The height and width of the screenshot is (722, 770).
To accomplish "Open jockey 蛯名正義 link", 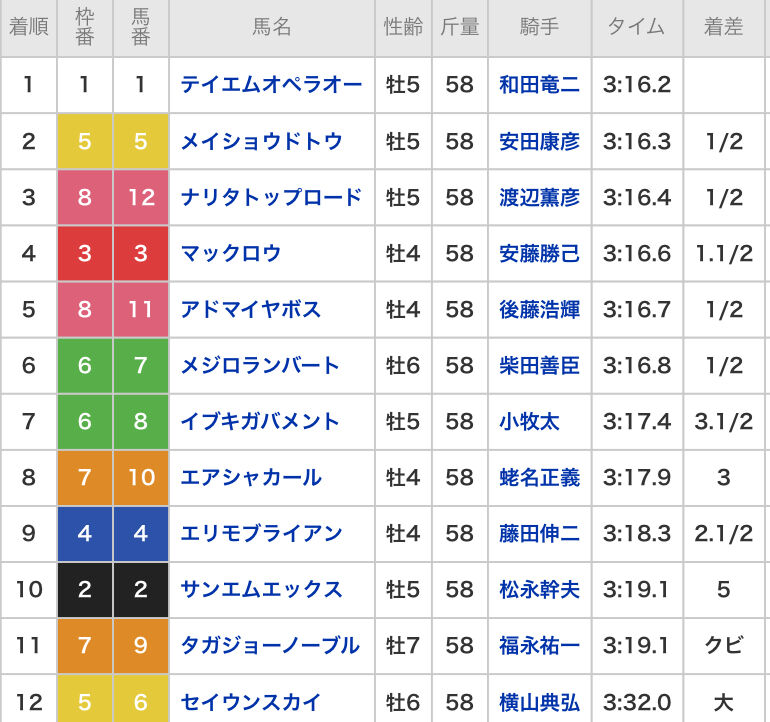I will (x=539, y=477).
